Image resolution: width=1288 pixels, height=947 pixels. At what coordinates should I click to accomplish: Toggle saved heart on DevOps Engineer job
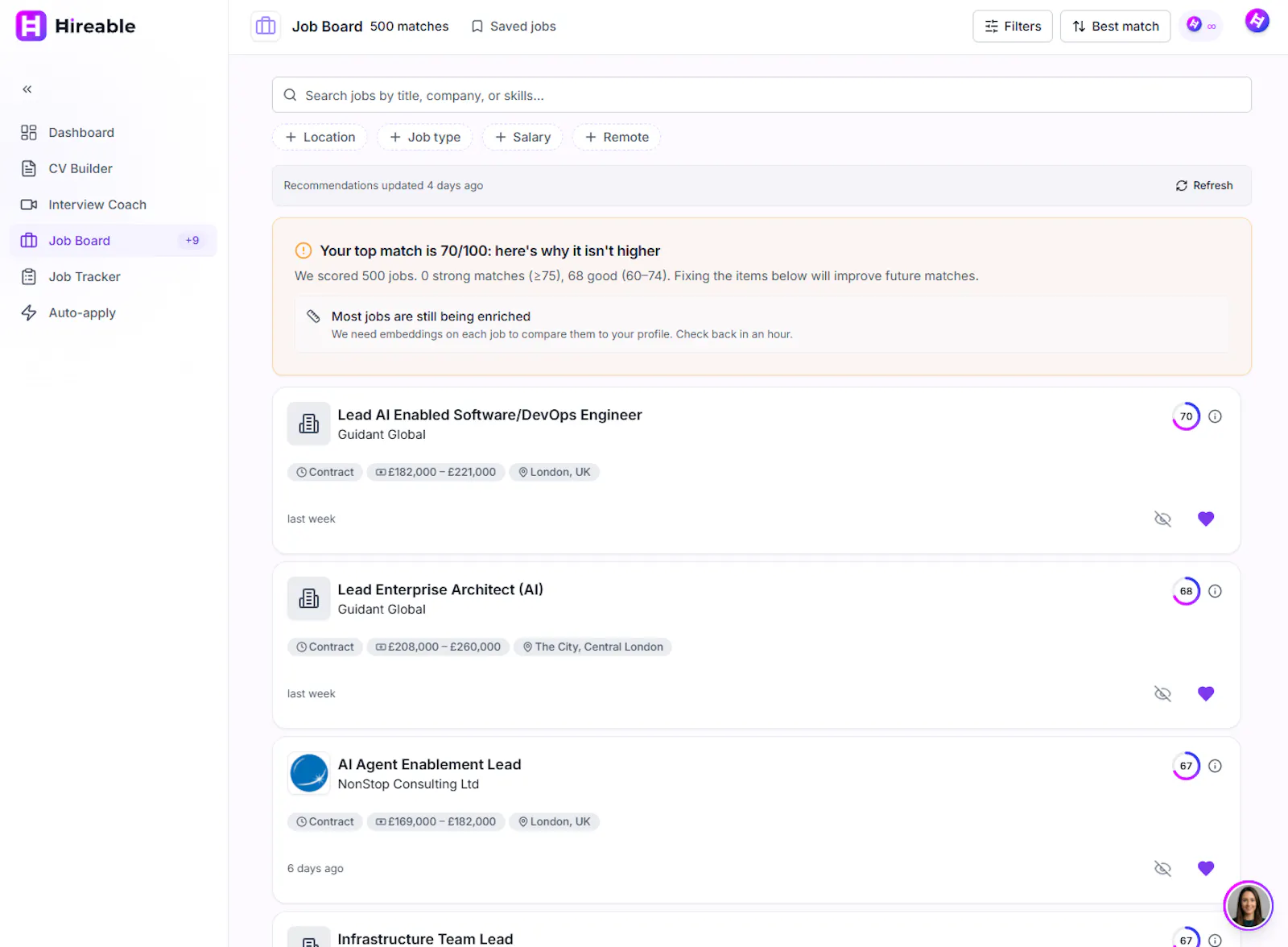click(x=1206, y=519)
